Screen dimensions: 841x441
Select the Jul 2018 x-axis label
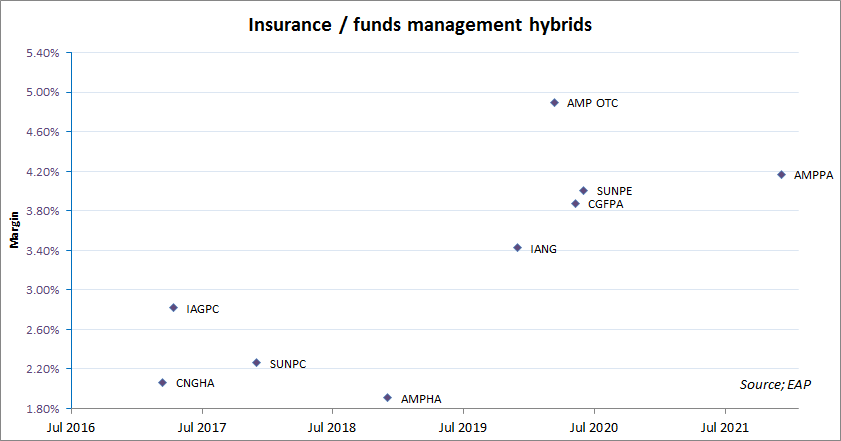coord(332,428)
